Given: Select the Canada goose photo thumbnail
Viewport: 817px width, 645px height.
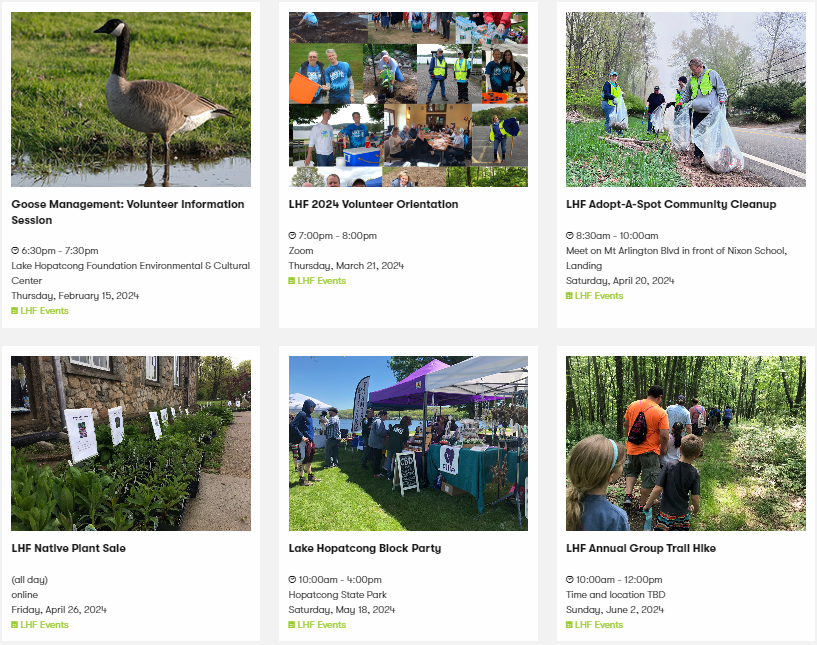Looking at the screenshot, I should (x=131, y=100).
